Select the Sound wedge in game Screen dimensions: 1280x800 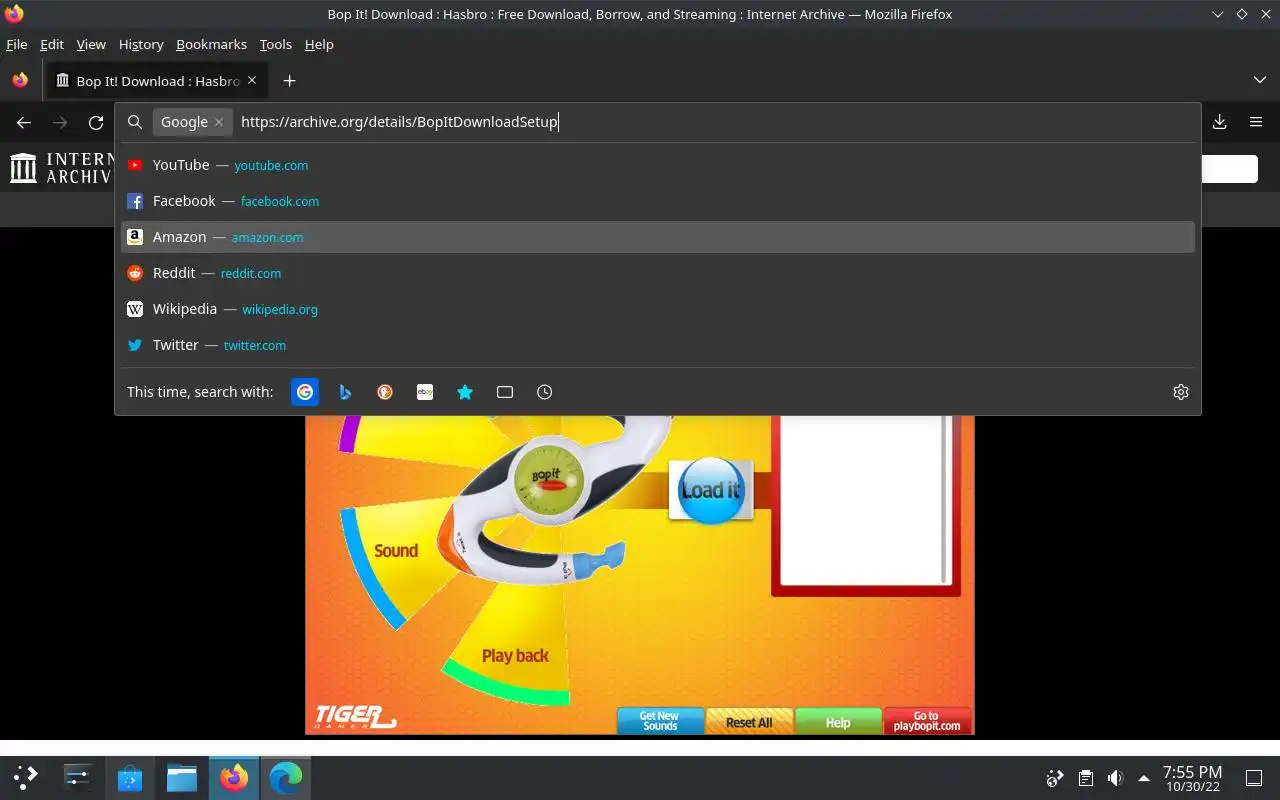[x=396, y=551]
